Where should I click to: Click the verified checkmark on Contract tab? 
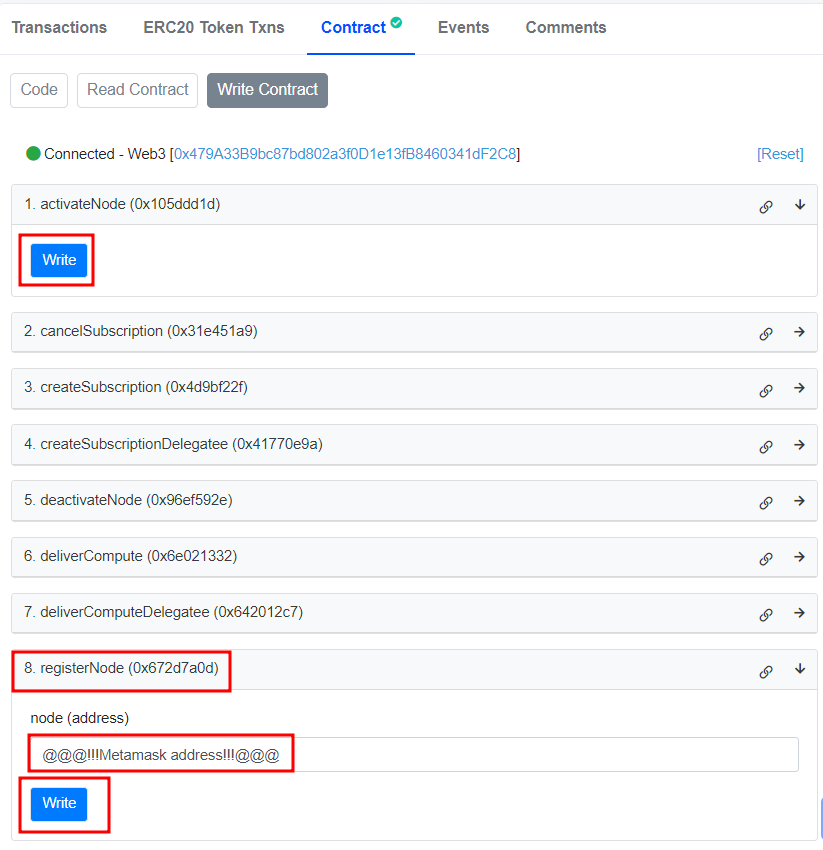(x=396, y=22)
